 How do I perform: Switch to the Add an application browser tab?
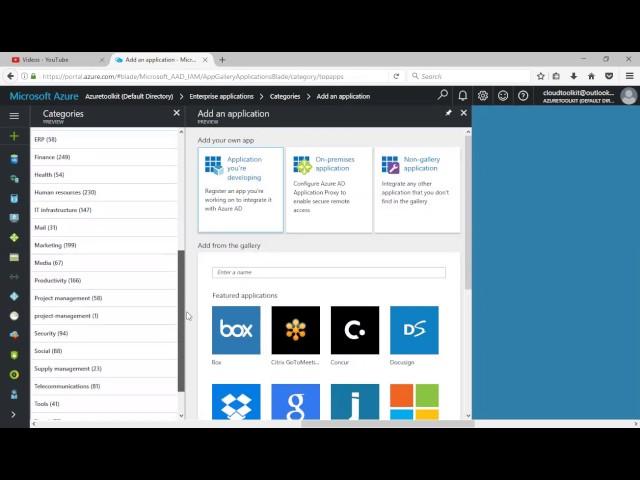pos(161,60)
